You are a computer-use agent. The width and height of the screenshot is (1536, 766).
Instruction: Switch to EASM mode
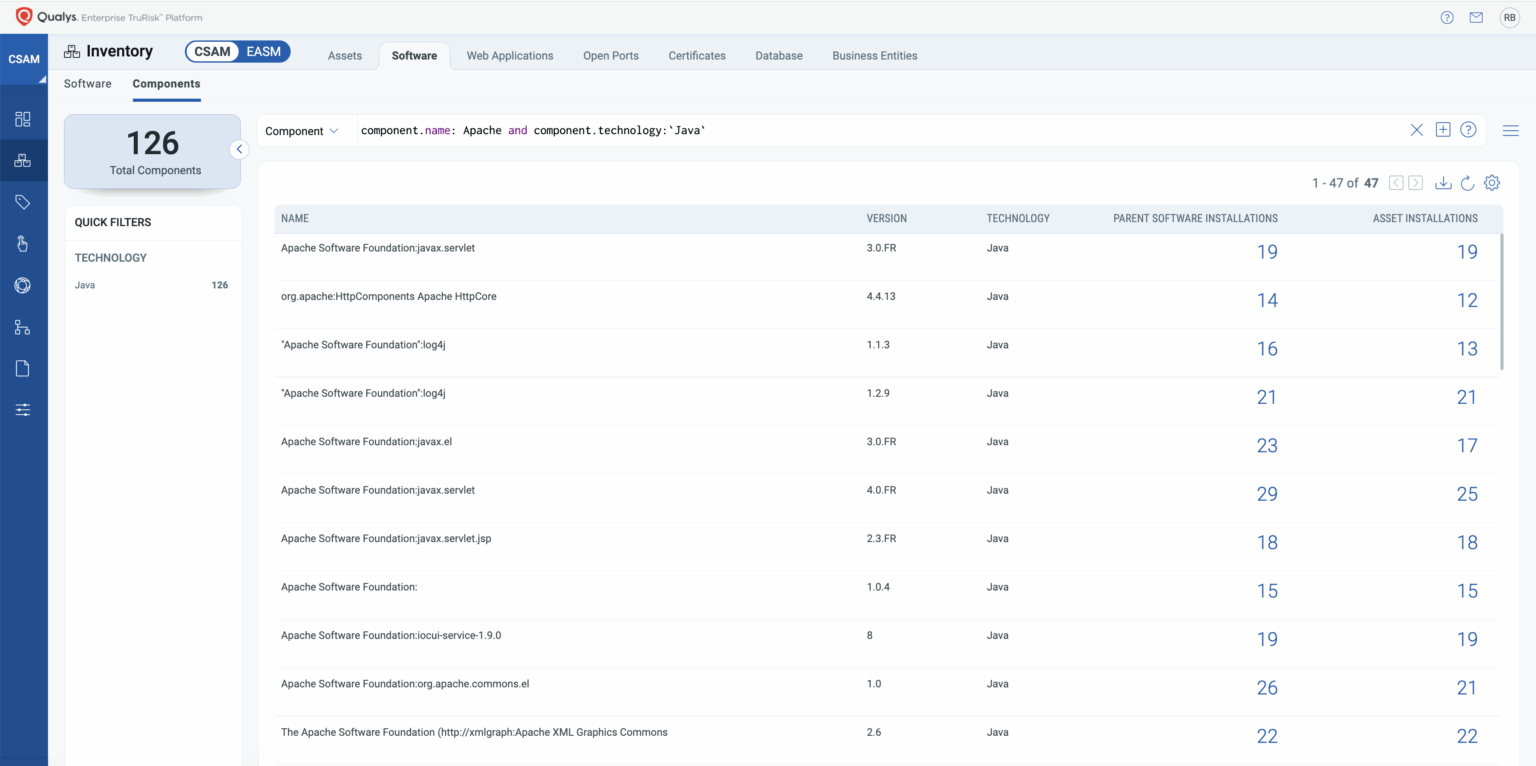tap(265, 50)
